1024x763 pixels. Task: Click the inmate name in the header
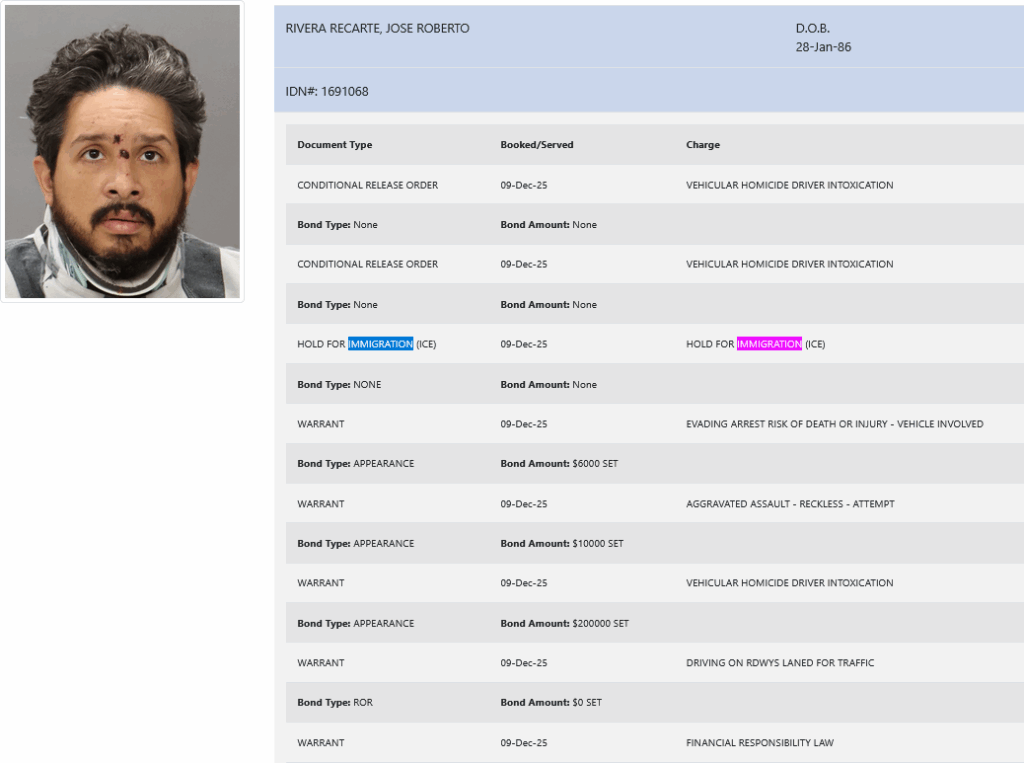[377, 29]
